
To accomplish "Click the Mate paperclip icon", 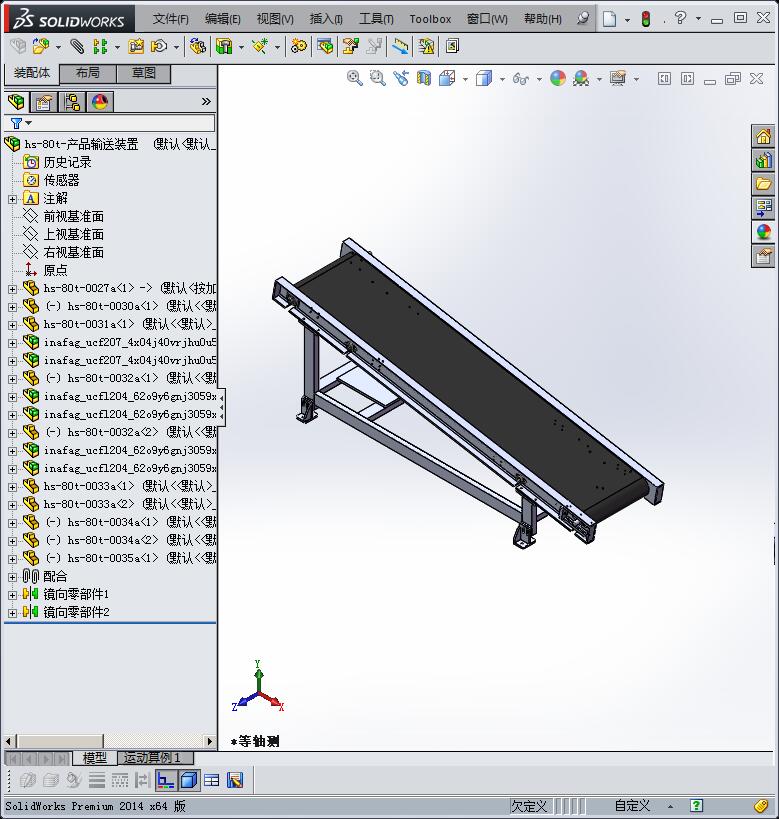I will [77, 46].
